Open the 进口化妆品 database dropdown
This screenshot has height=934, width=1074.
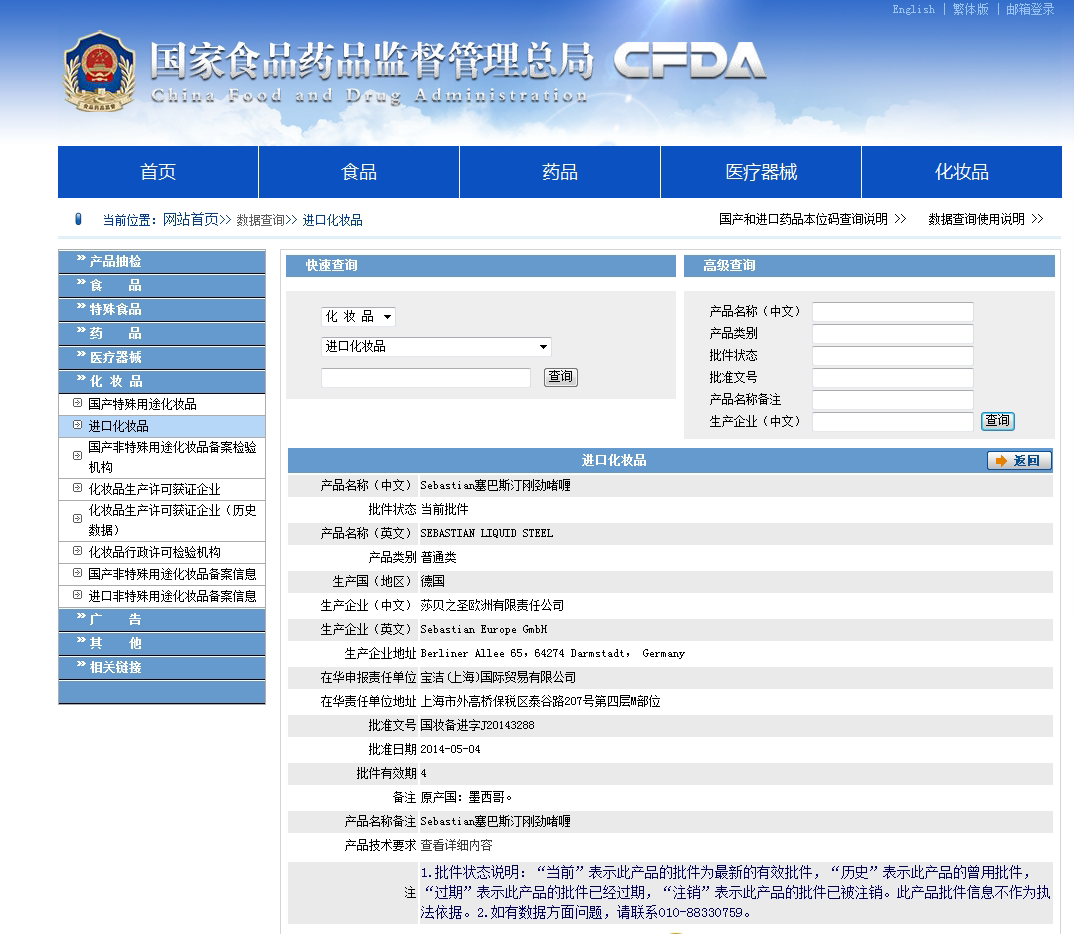(x=436, y=346)
